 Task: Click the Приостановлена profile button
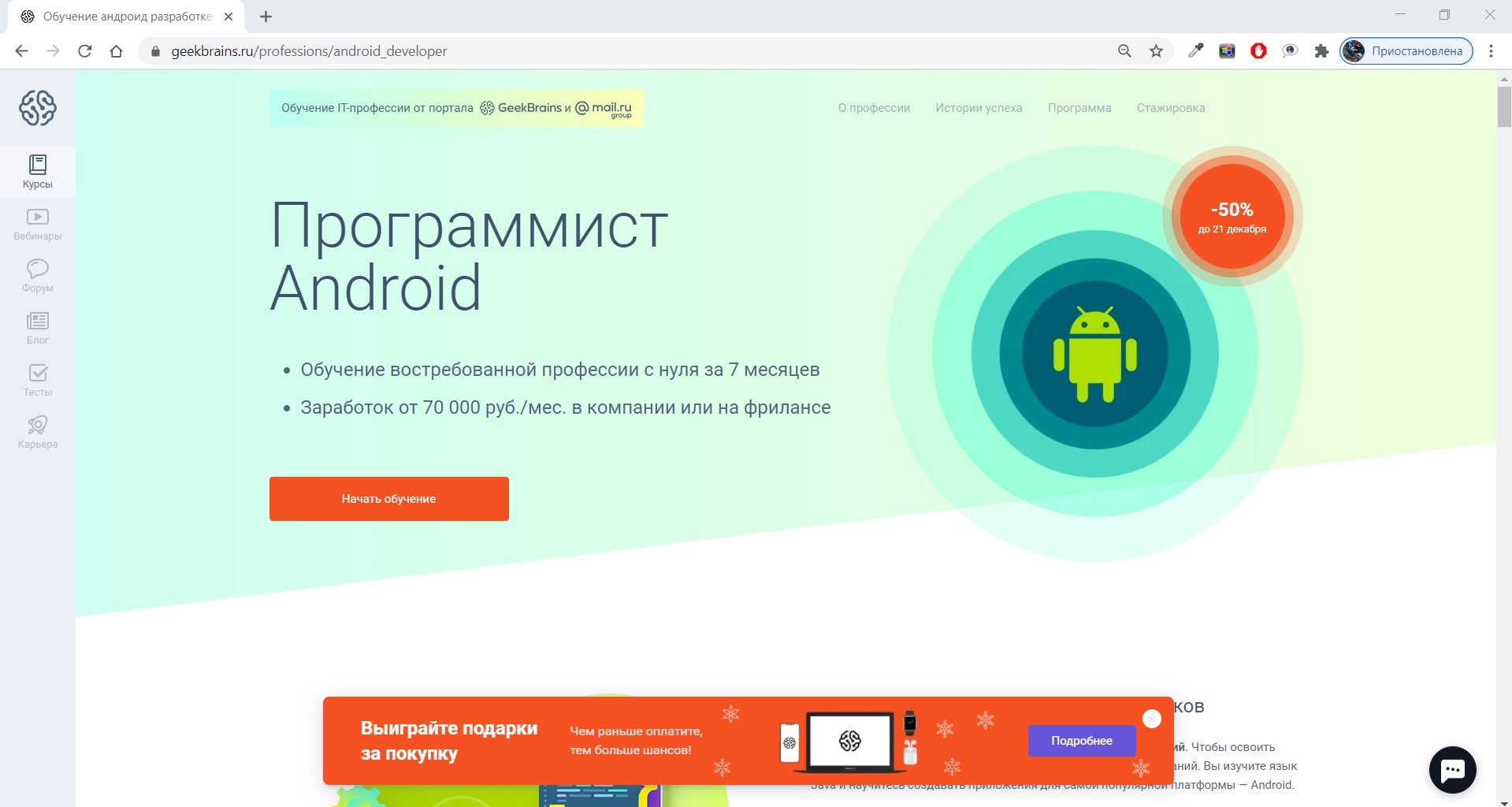click(x=1406, y=51)
